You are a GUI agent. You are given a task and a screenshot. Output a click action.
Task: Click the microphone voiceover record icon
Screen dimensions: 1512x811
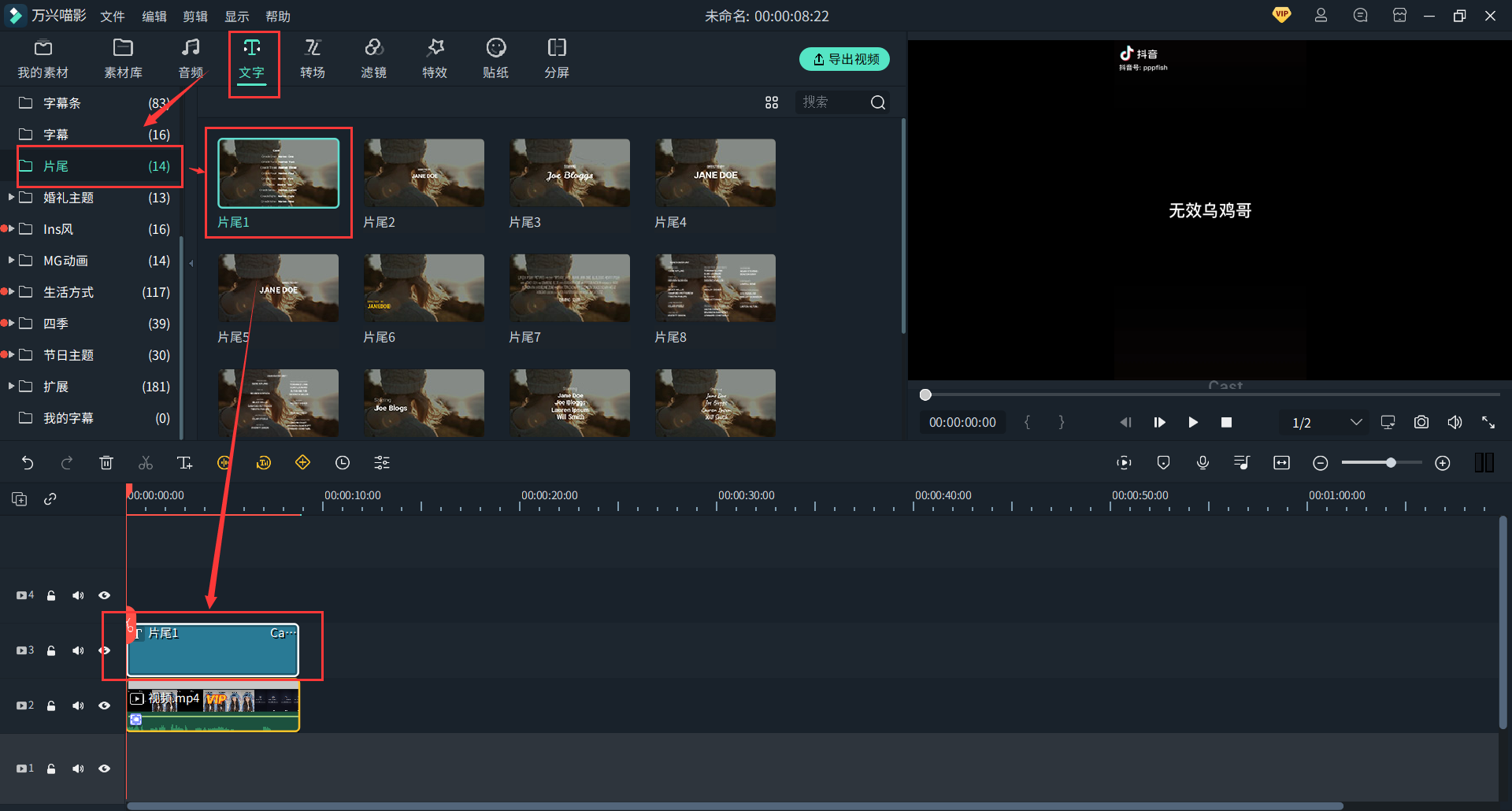(x=1203, y=463)
